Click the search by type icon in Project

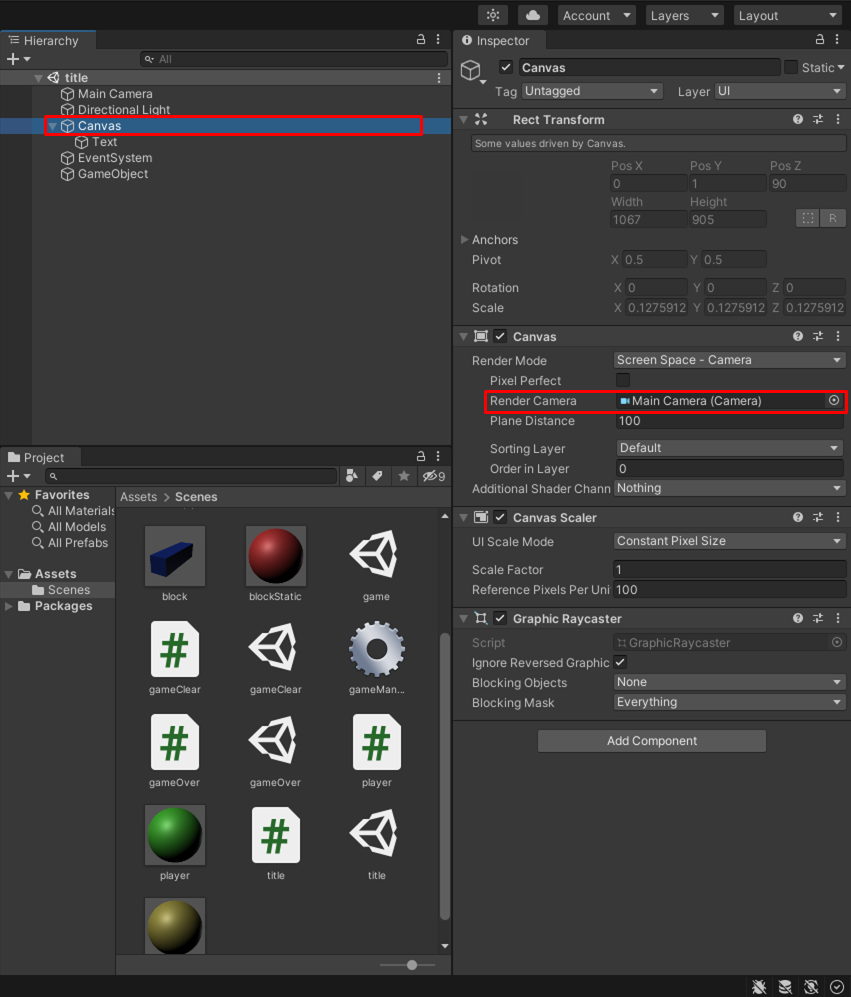point(352,476)
